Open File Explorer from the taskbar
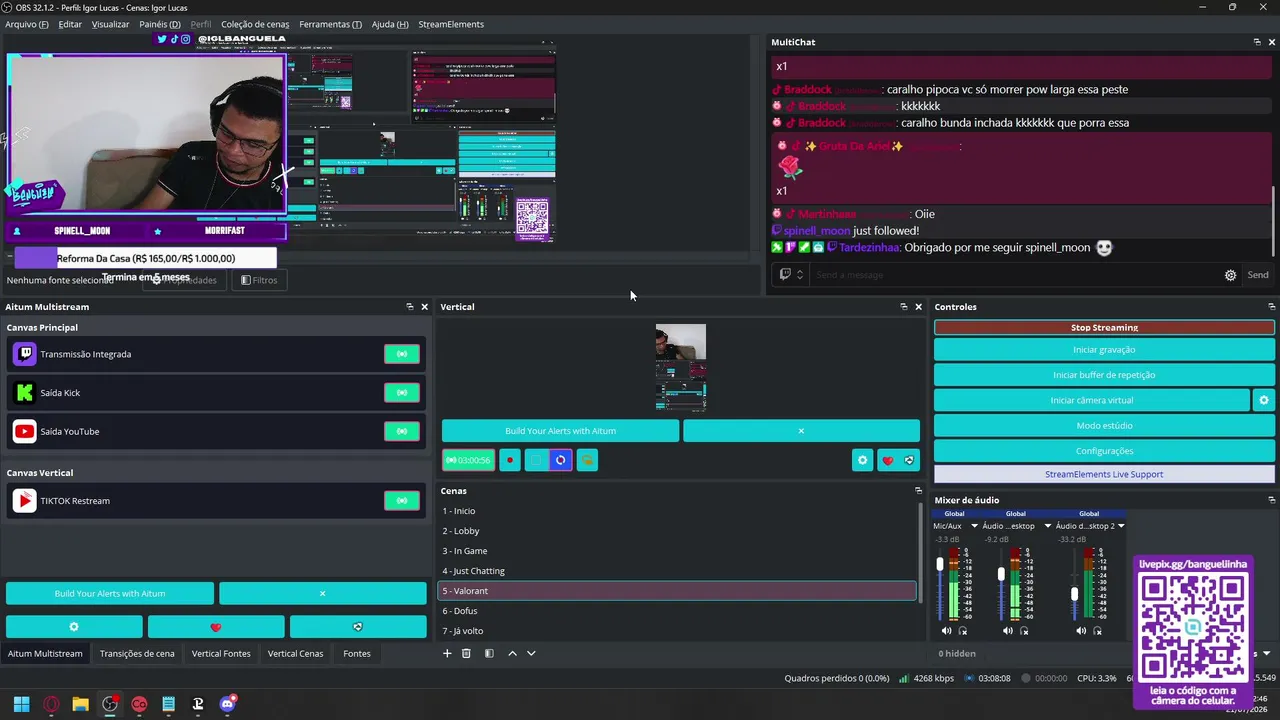The height and width of the screenshot is (720, 1280). 80,704
